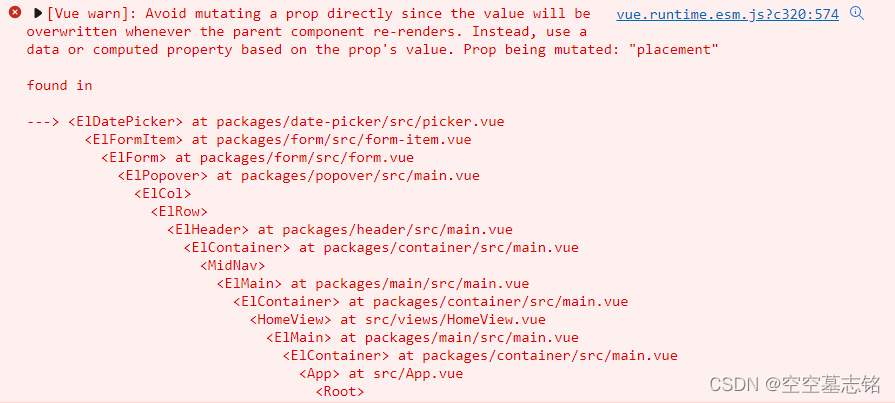Image resolution: width=895 pixels, height=403 pixels.
Task: Select the HomeView.vue trace line
Action: pos(397,320)
